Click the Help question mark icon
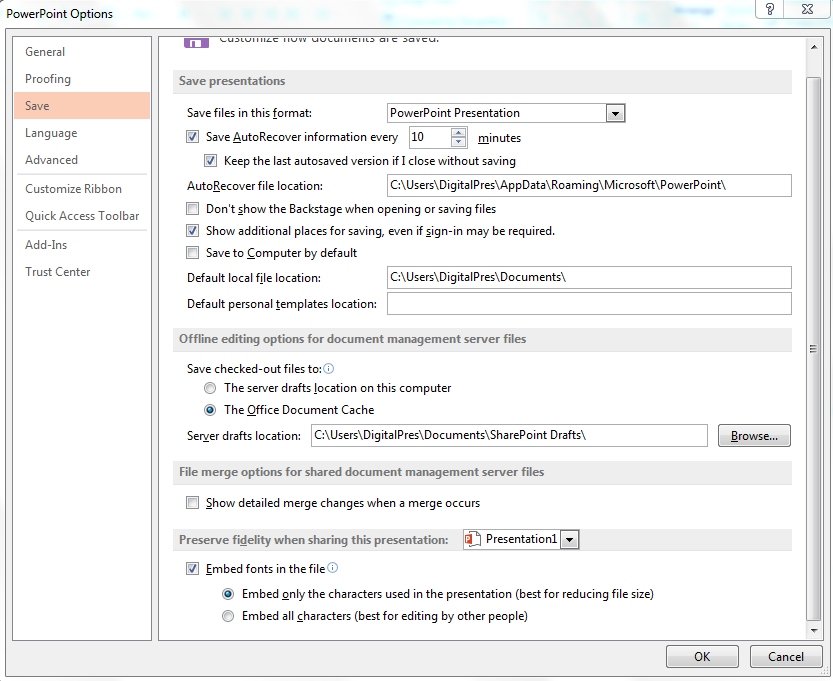Viewport: 833px width, 681px height. [770, 9]
